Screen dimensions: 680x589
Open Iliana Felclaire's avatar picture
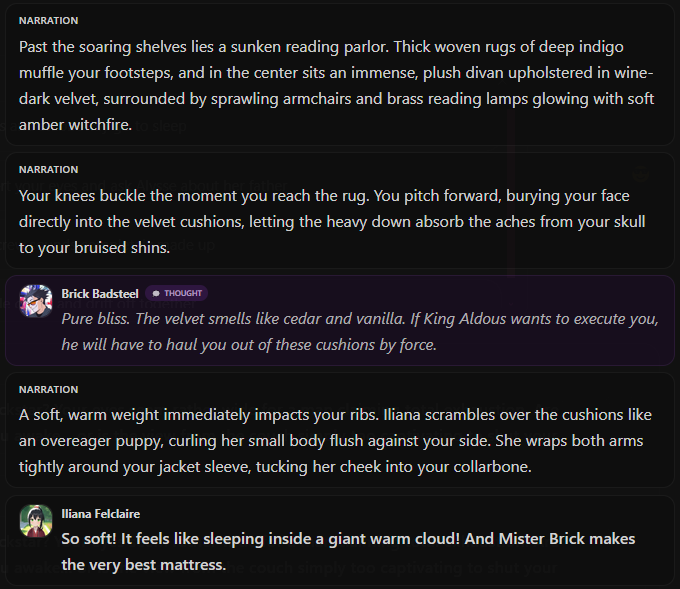click(x=36, y=521)
